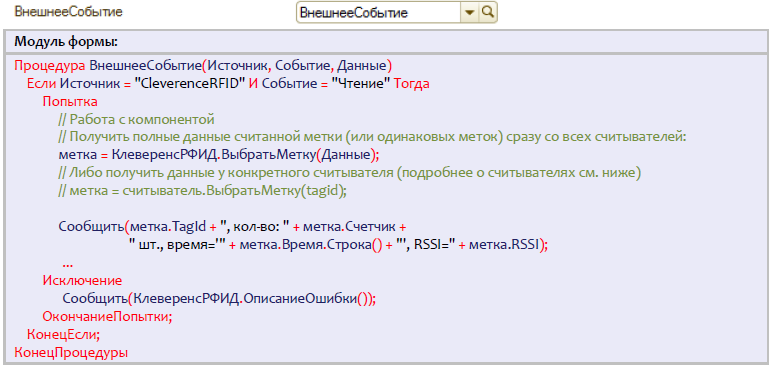Click the red ellipsis placeholder line
The width and height of the screenshot is (772, 369).
coord(68,264)
